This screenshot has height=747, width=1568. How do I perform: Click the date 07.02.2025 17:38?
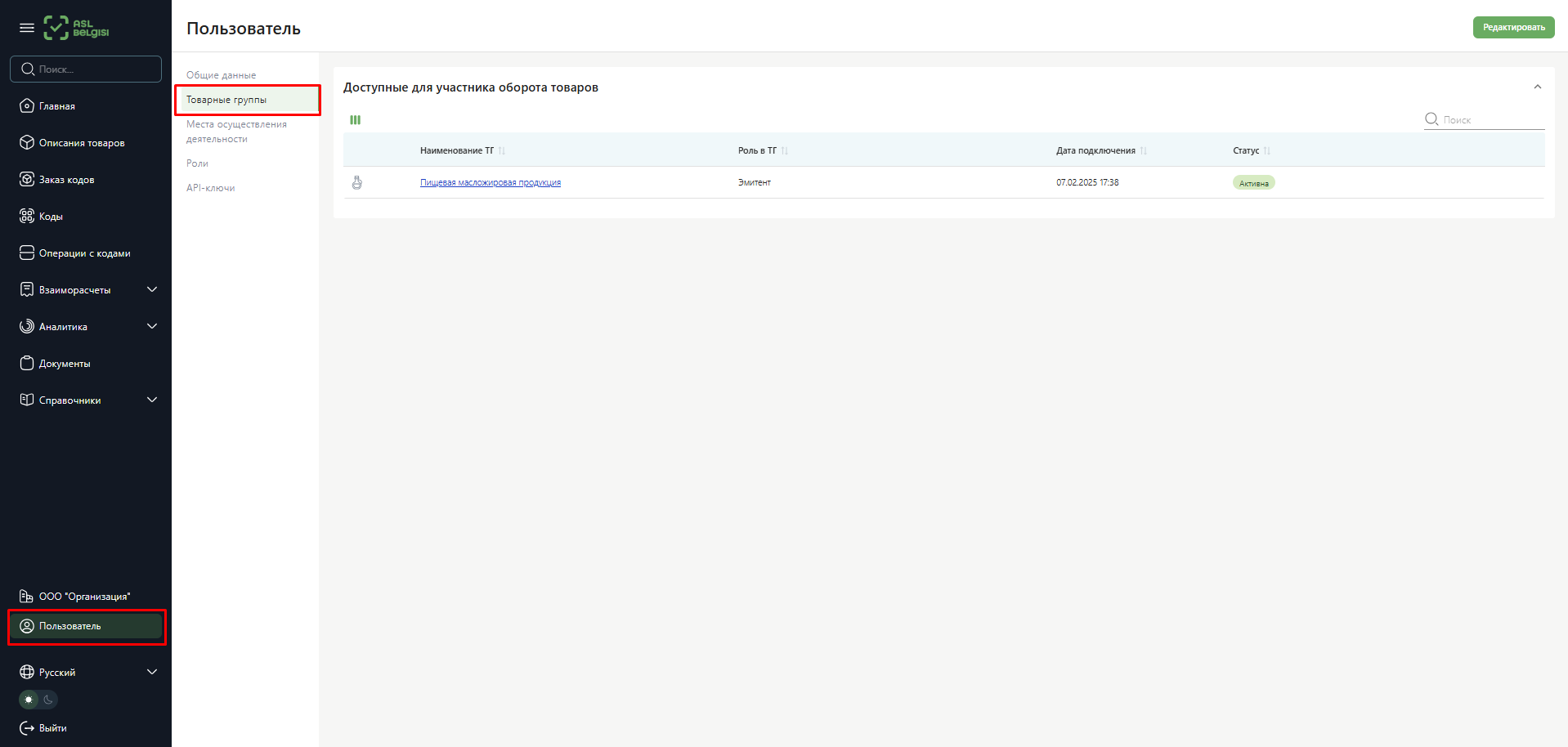tap(1087, 182)
